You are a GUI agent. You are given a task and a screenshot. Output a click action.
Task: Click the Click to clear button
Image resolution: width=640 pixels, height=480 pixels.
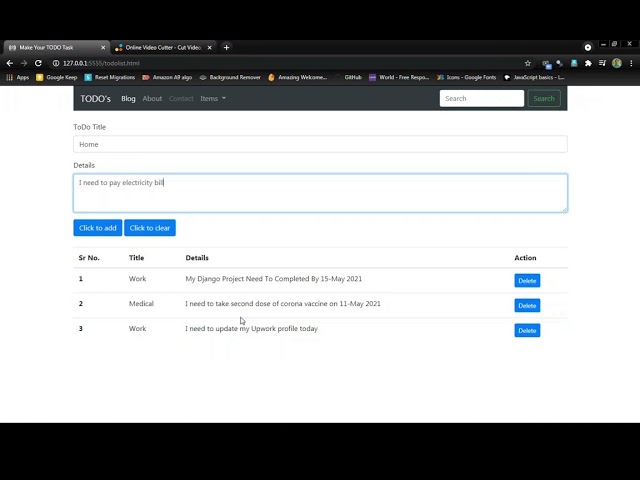pyautogui.click(x=150, y=228)
